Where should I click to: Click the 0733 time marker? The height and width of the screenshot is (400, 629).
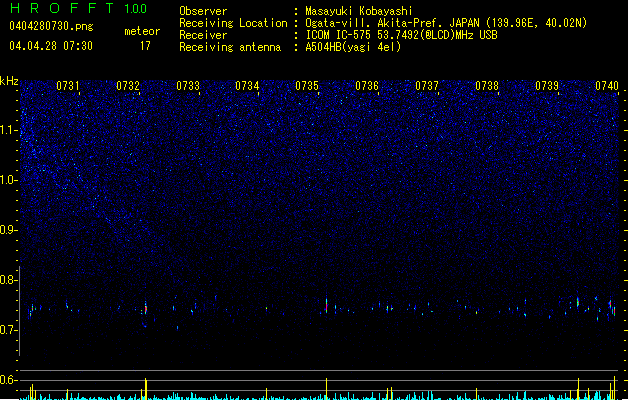pos(188,86)
